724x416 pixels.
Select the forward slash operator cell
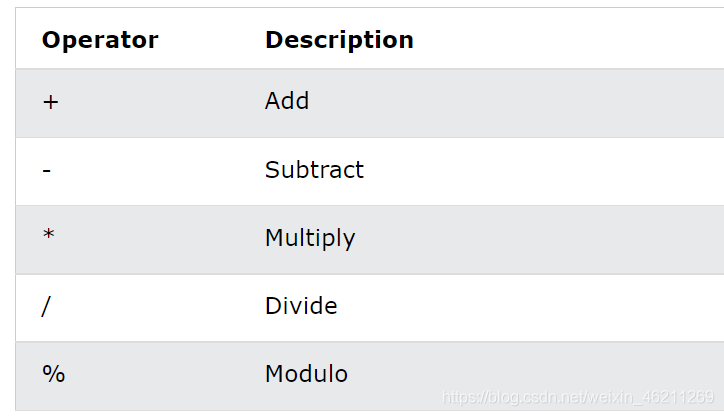46,306
